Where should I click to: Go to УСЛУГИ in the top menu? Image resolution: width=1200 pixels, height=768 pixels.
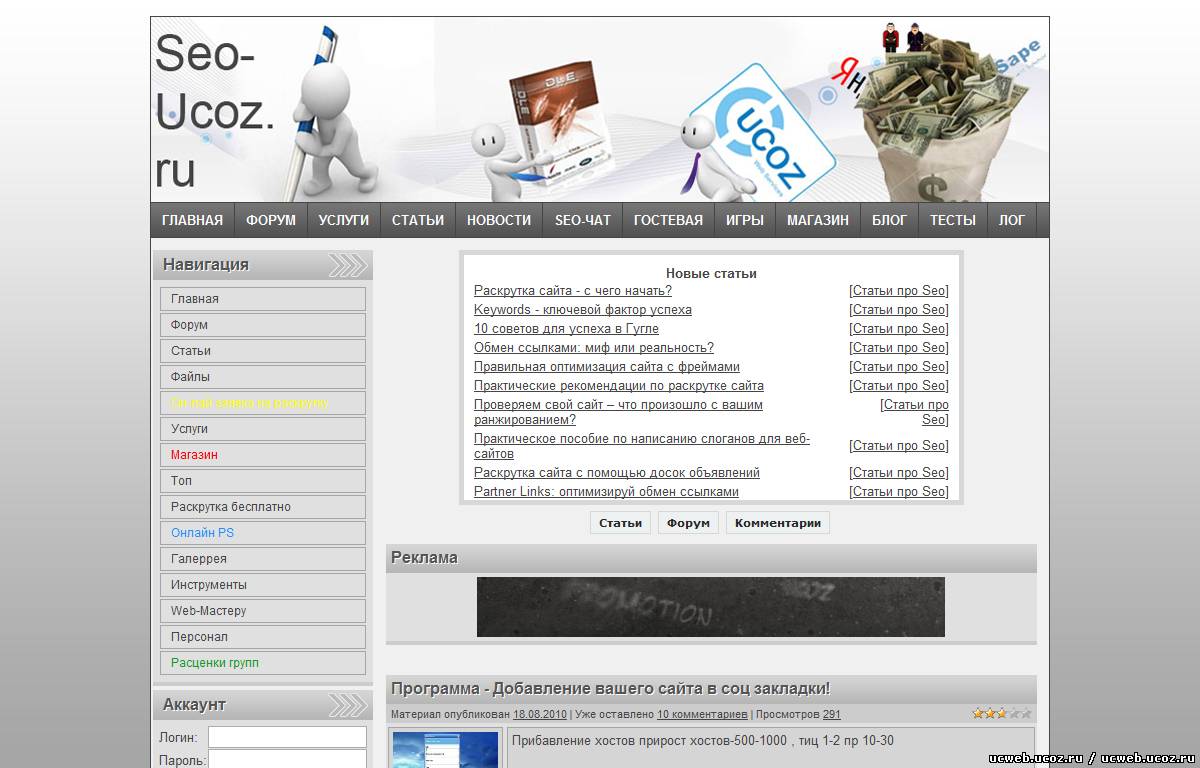(344, 220)
